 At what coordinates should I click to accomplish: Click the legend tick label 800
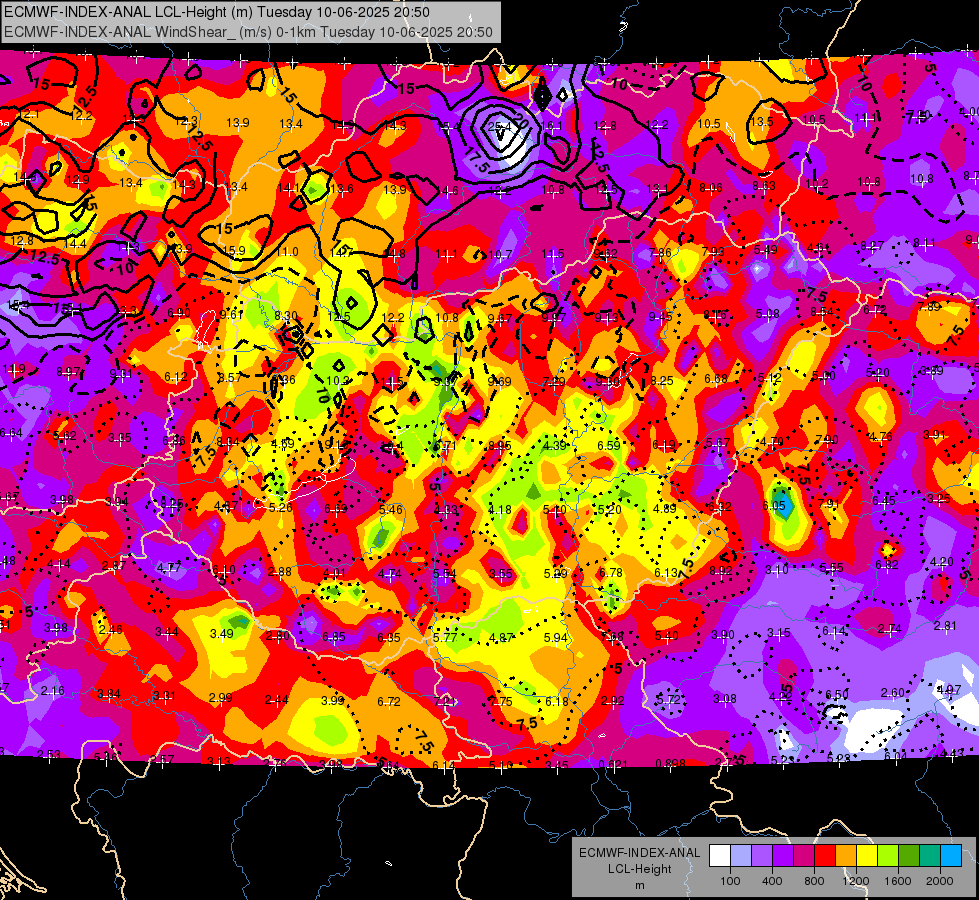pyautogui.click(x=814, y=881)
